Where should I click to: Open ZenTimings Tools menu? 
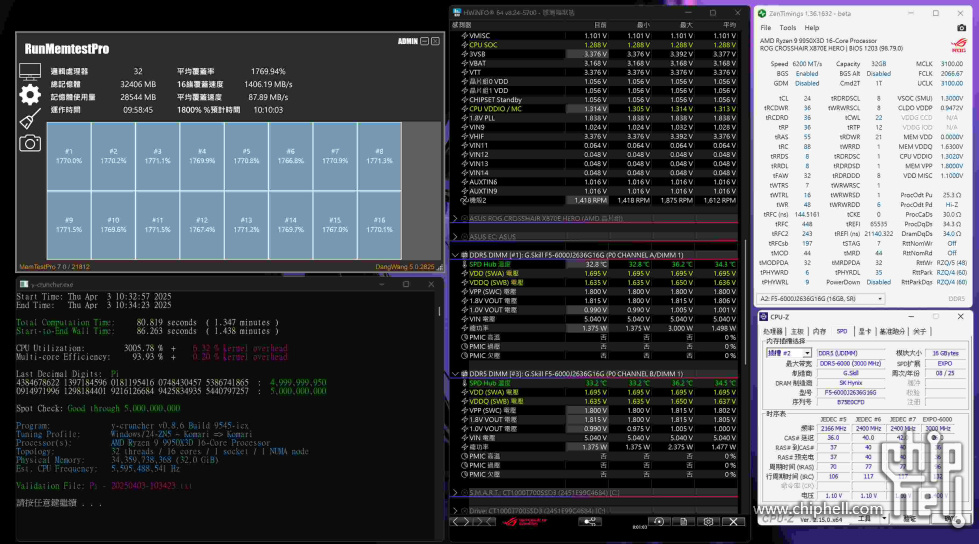[788, 28]
